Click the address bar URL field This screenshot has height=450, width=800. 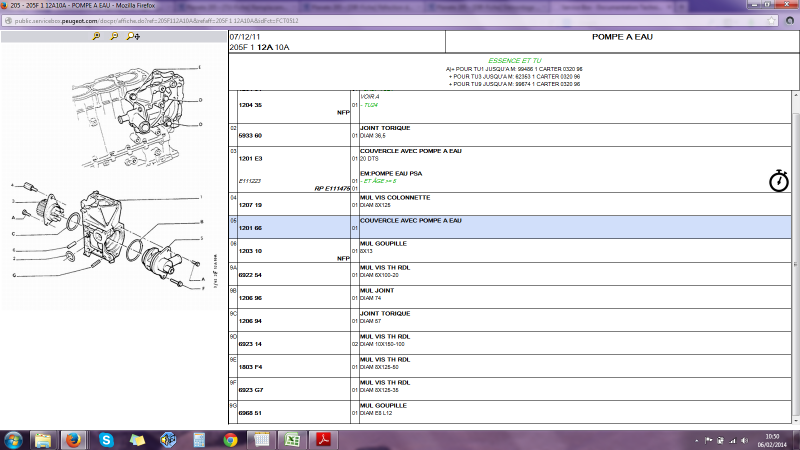[x=388, y=21]
